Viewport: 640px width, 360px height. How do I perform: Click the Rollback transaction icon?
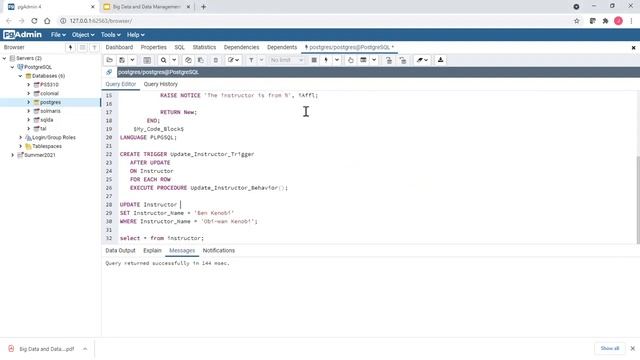(x=403, y=60)
